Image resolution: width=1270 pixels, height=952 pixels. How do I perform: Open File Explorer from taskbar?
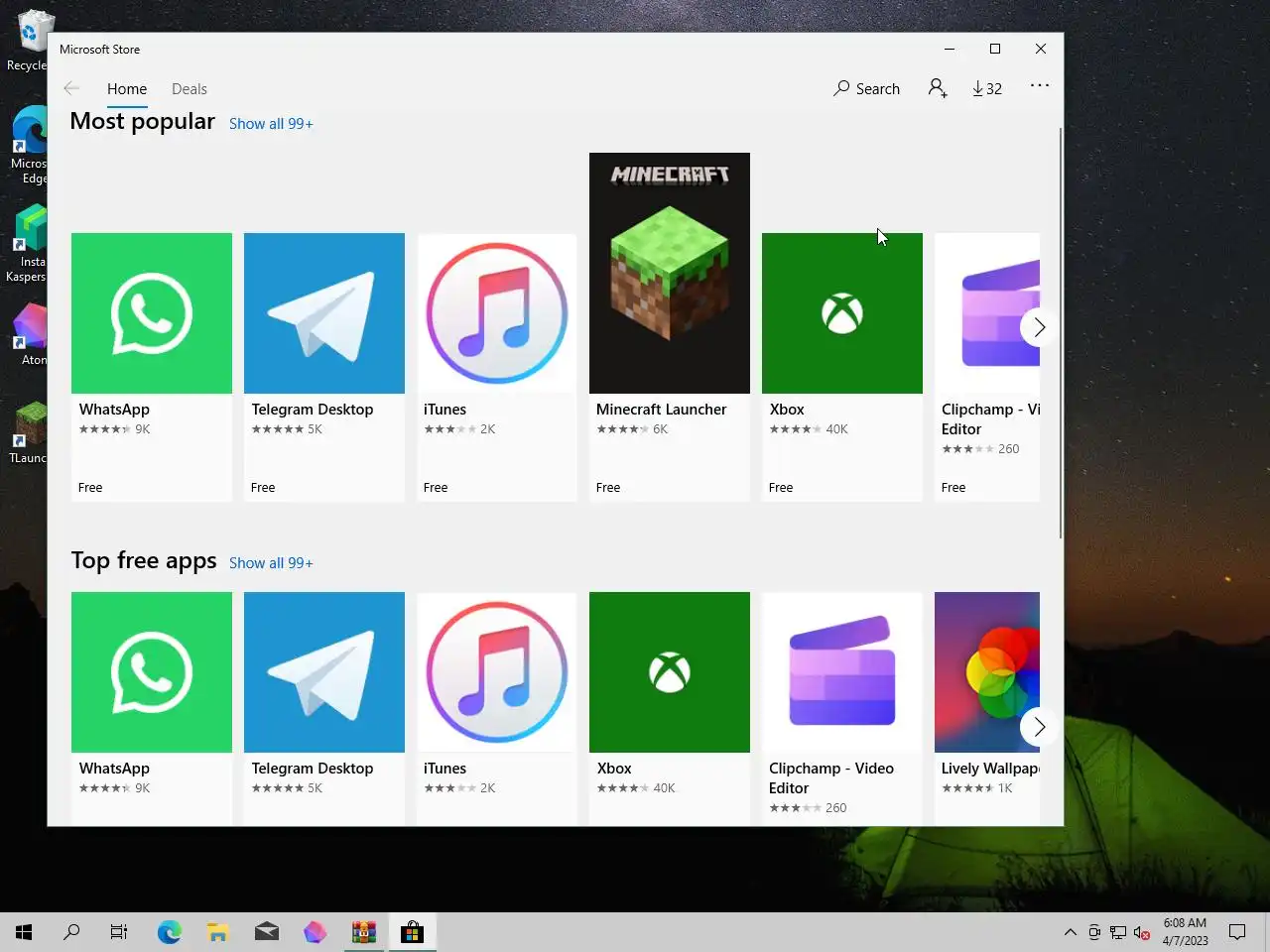[218, 932]
